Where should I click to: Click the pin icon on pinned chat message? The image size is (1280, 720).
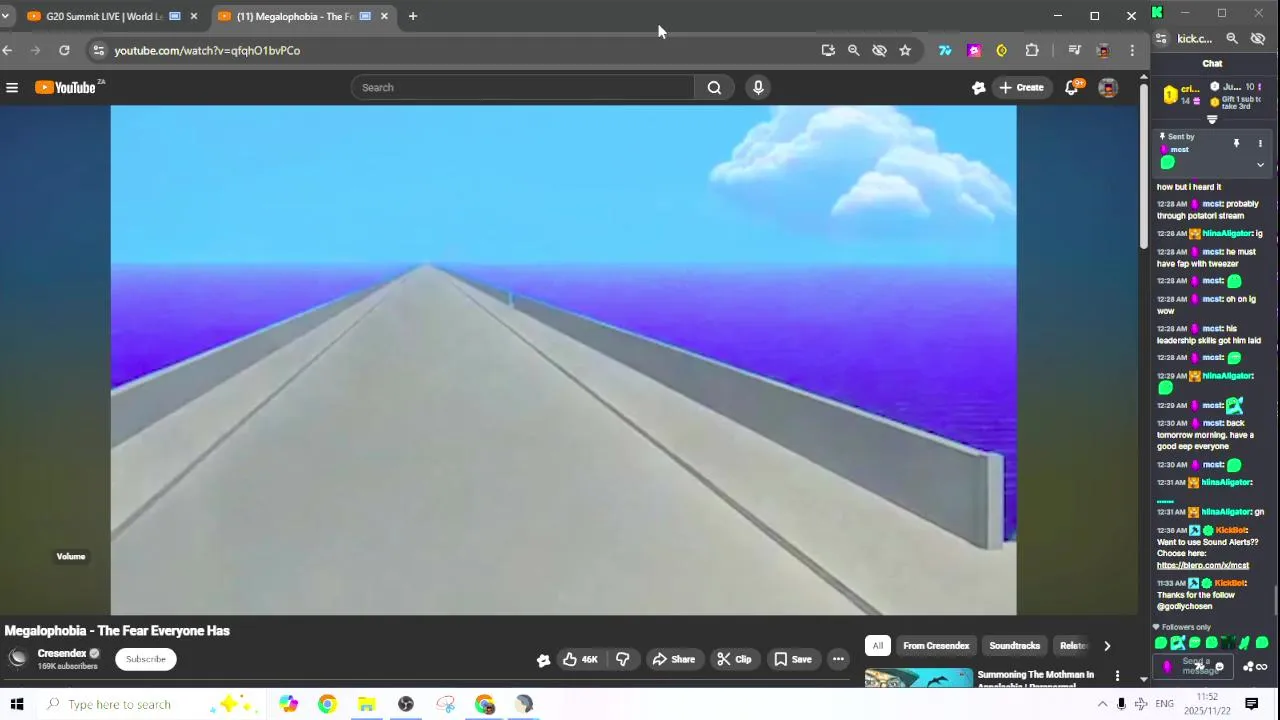click(x=1236, y=143)
